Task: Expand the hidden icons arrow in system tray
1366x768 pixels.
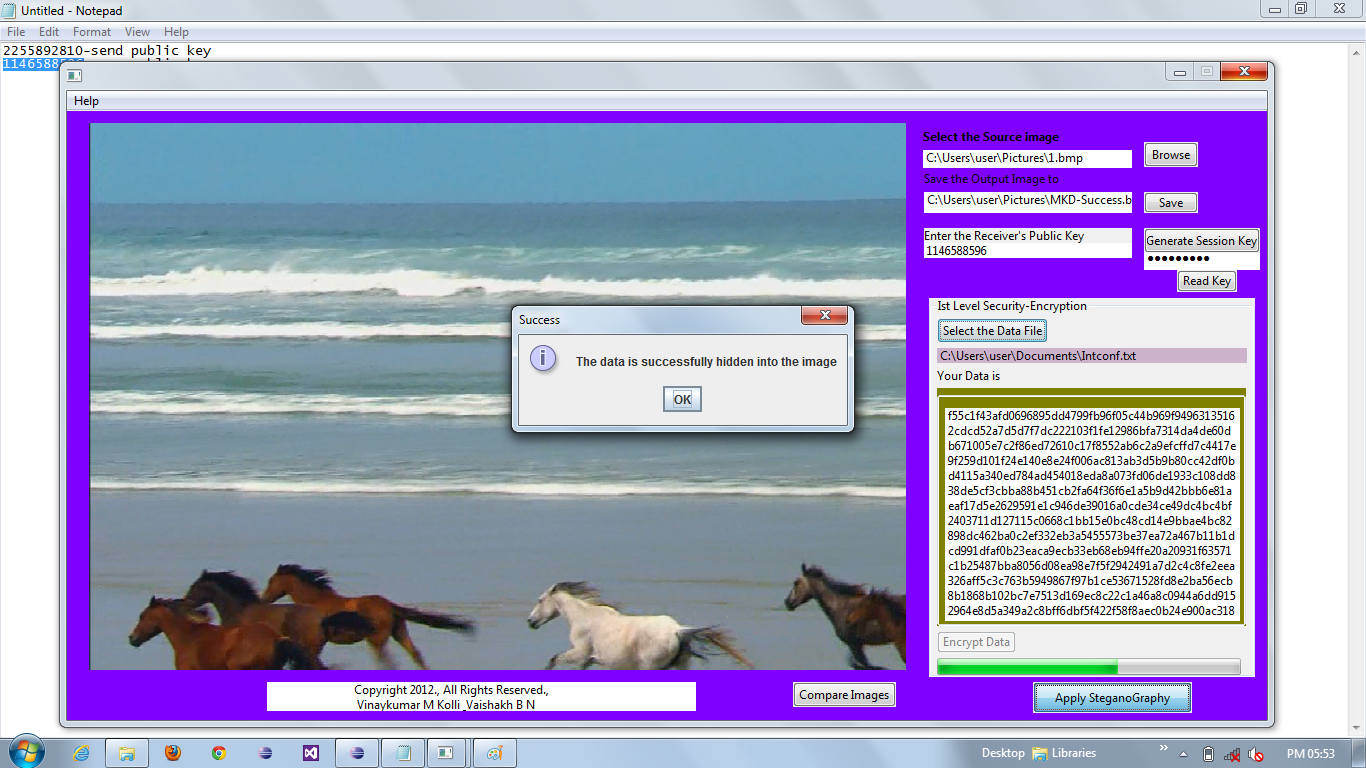Action: (x=1183, y=754)
